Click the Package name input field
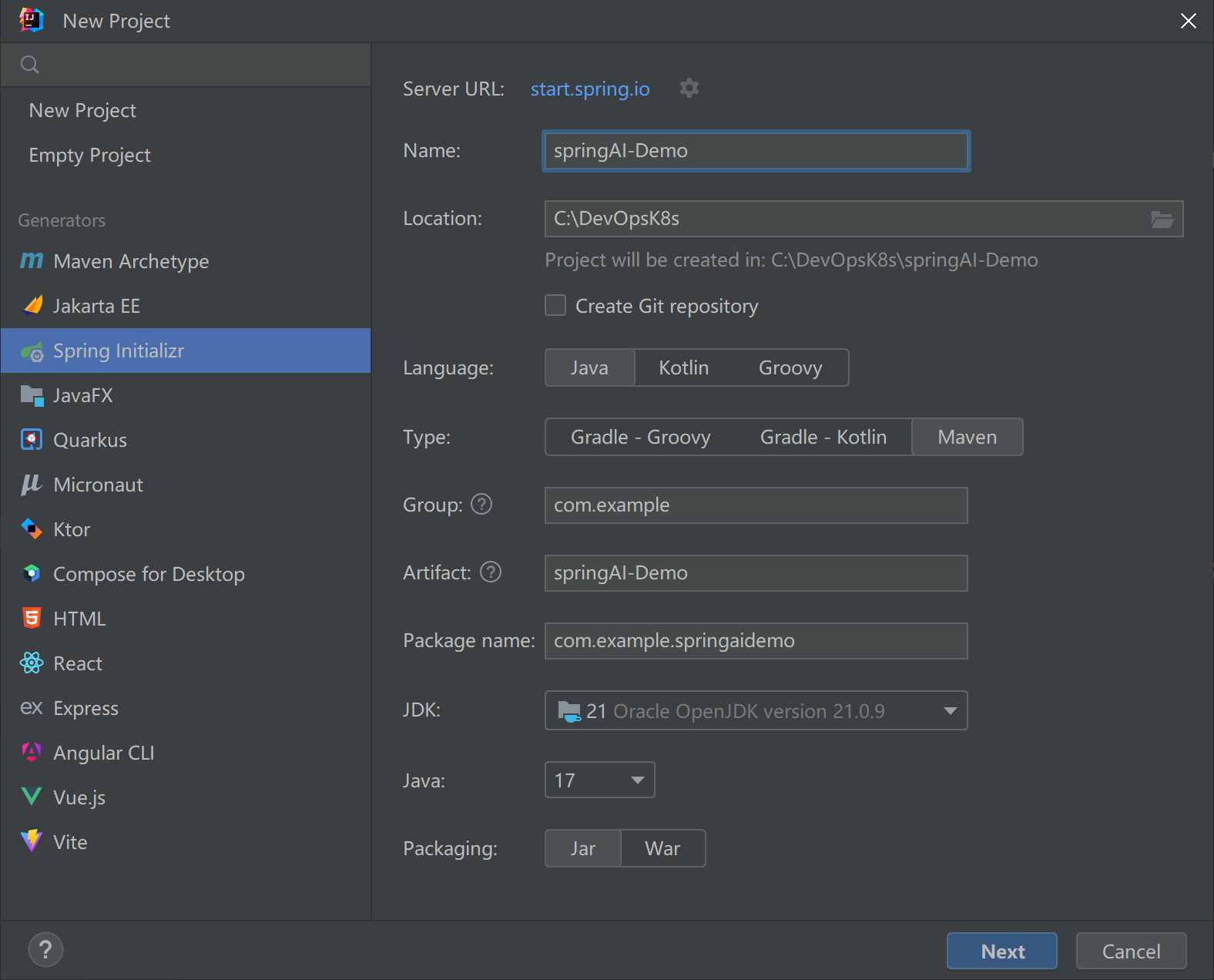The image size is (1214, 980). click(756, 641)
